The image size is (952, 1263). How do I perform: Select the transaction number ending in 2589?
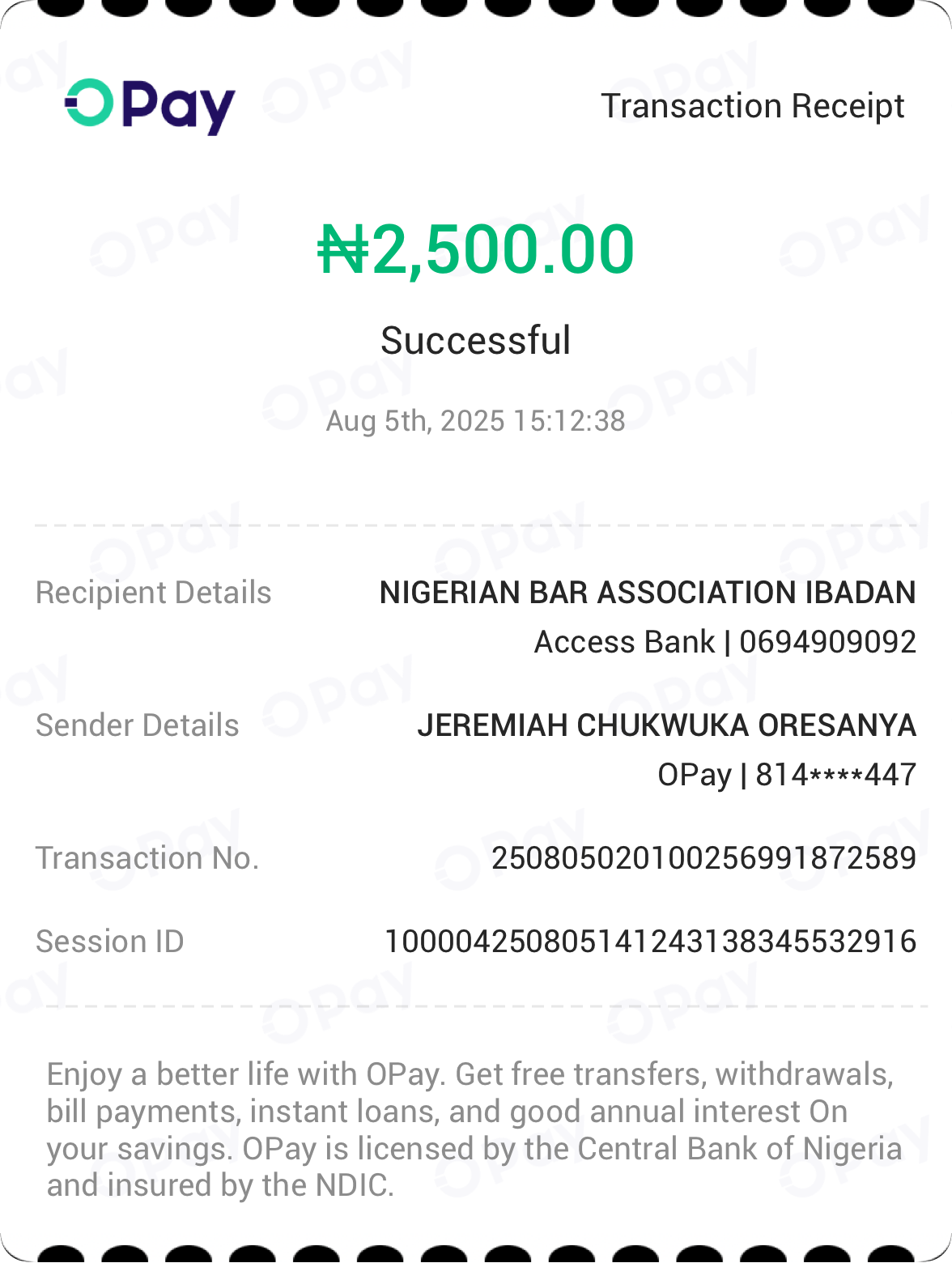703,858
